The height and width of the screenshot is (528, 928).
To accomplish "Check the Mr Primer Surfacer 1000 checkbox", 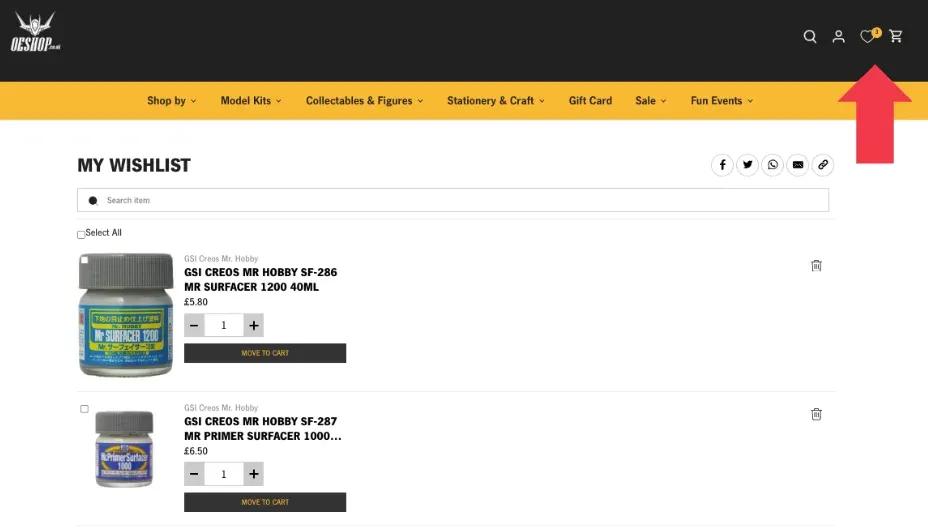I will 84,409.
